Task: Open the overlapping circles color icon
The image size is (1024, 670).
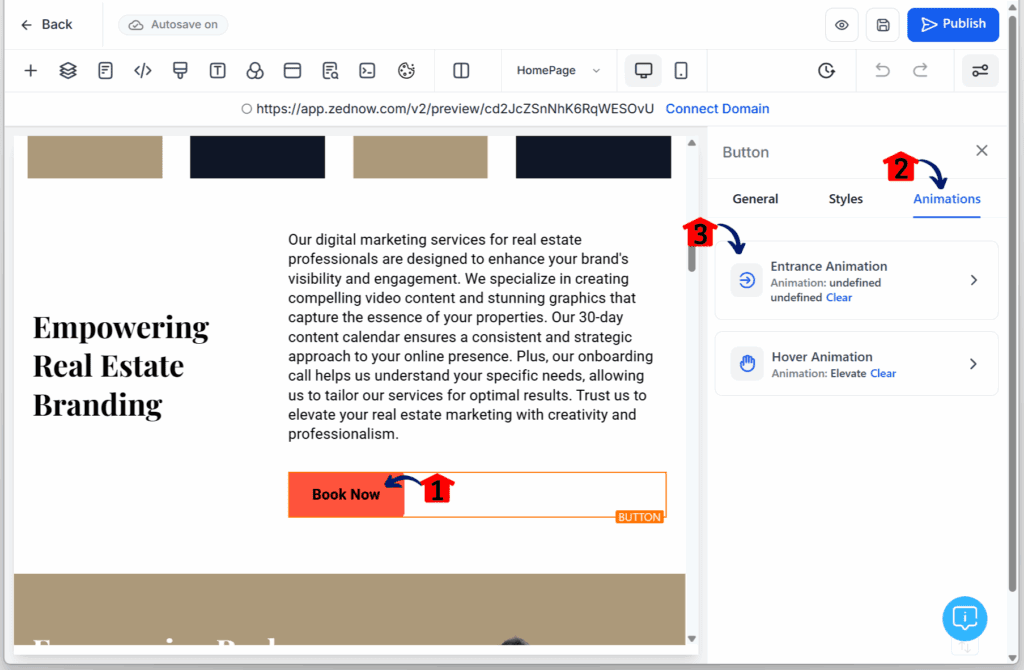Action: pyautogui.click(x=255, y=71)
